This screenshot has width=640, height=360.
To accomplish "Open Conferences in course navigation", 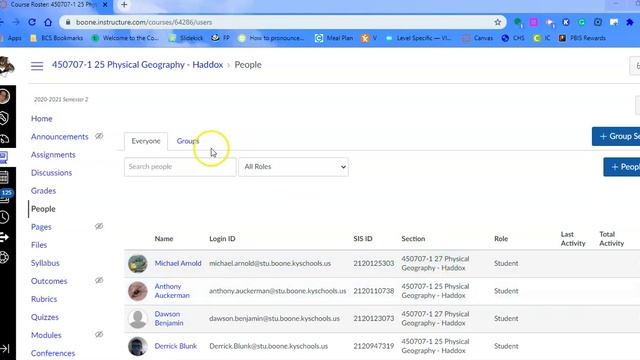I will point(53,353).
